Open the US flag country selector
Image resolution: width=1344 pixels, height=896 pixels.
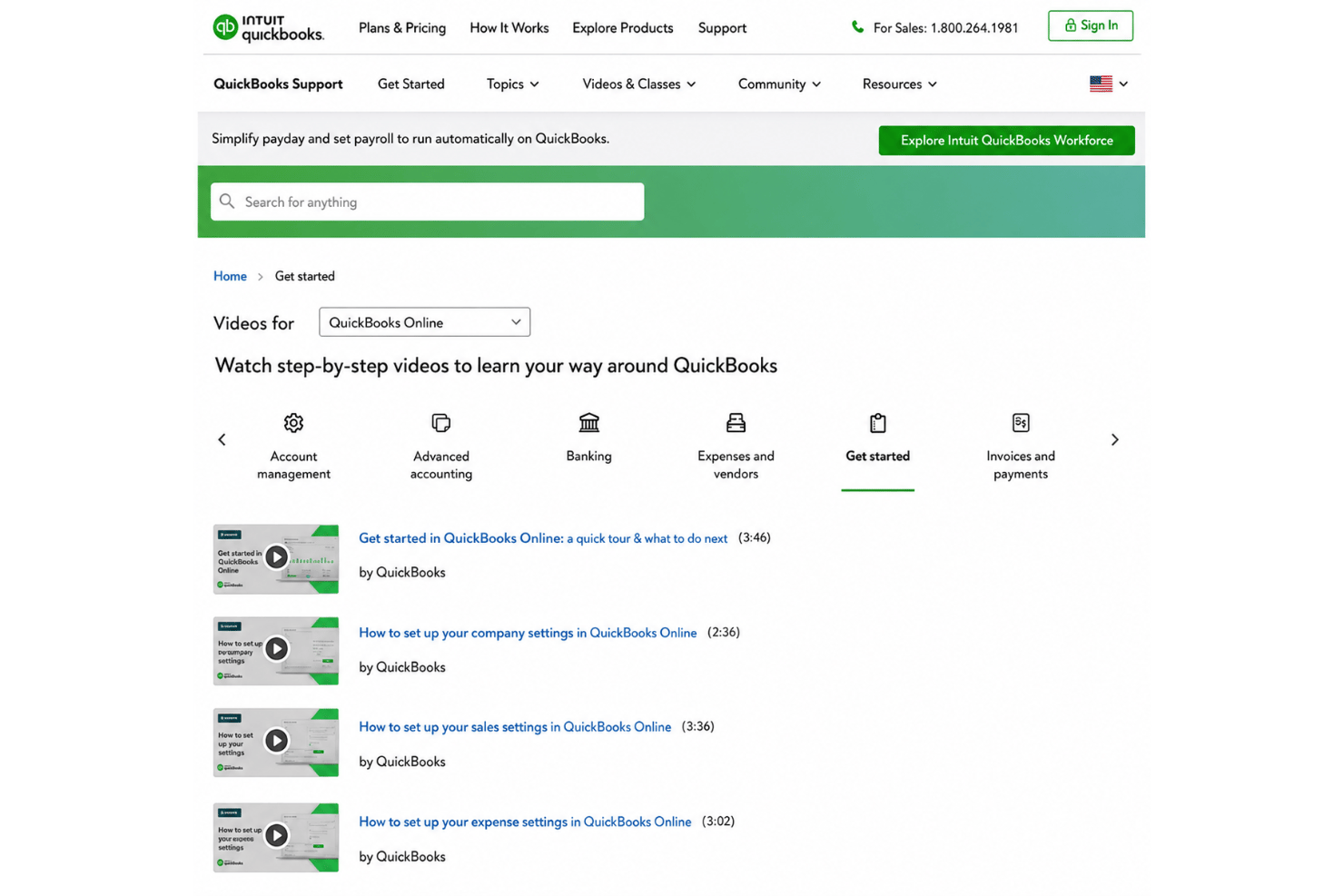[1109, 84]
